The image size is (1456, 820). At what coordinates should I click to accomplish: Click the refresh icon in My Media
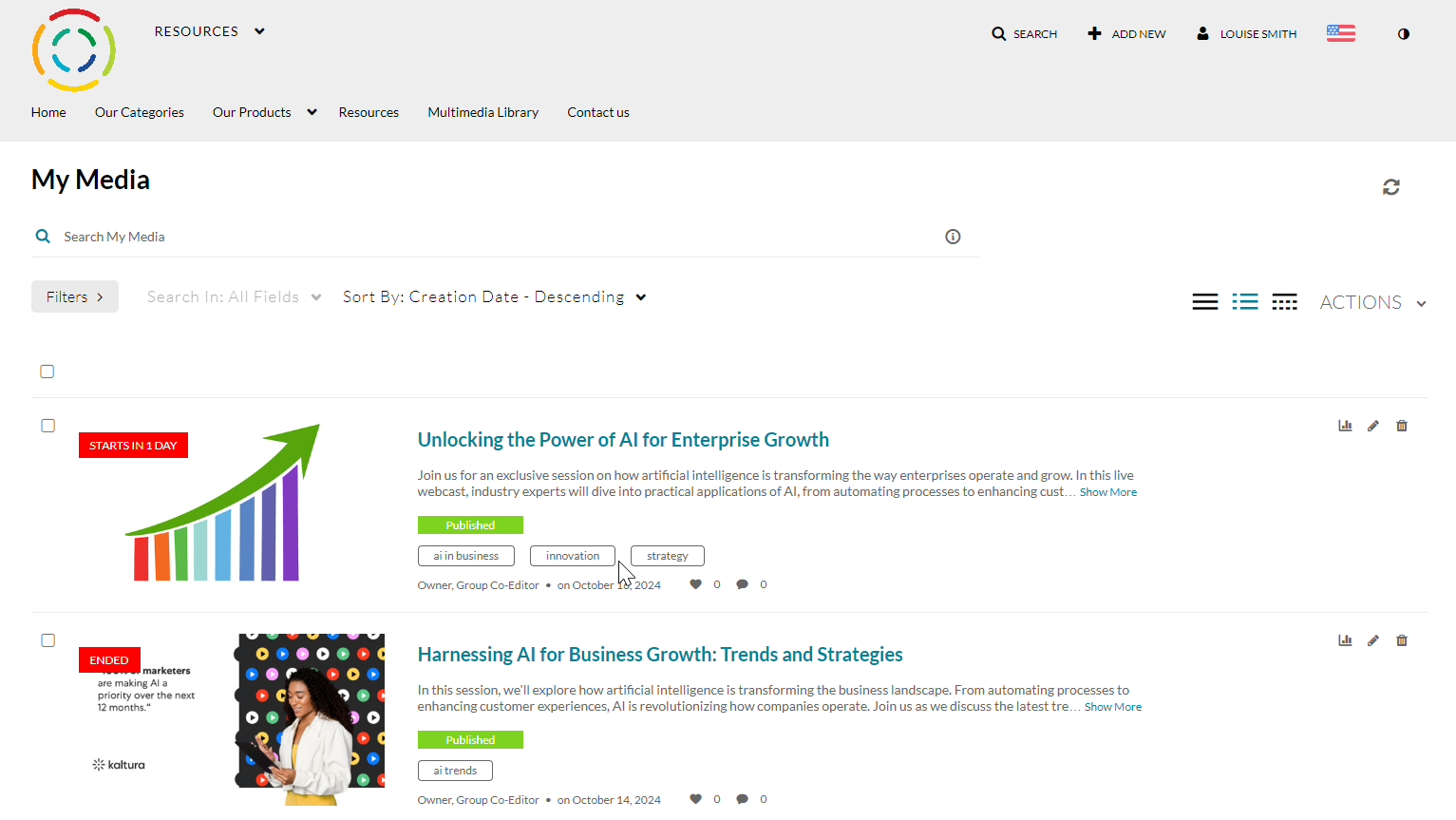point(1390,187)
